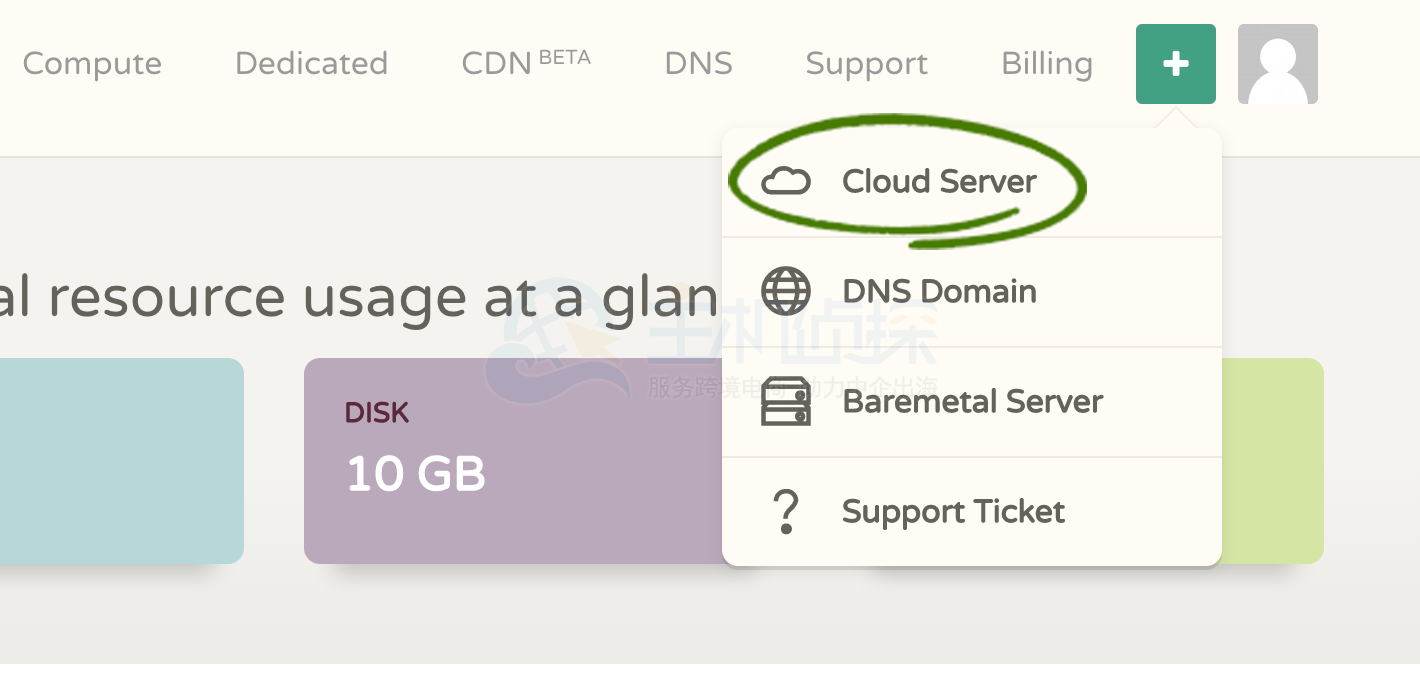Screen dimensions: 1420x686
Task: Open the Support page from navbar
Action: tap(866, 64)
